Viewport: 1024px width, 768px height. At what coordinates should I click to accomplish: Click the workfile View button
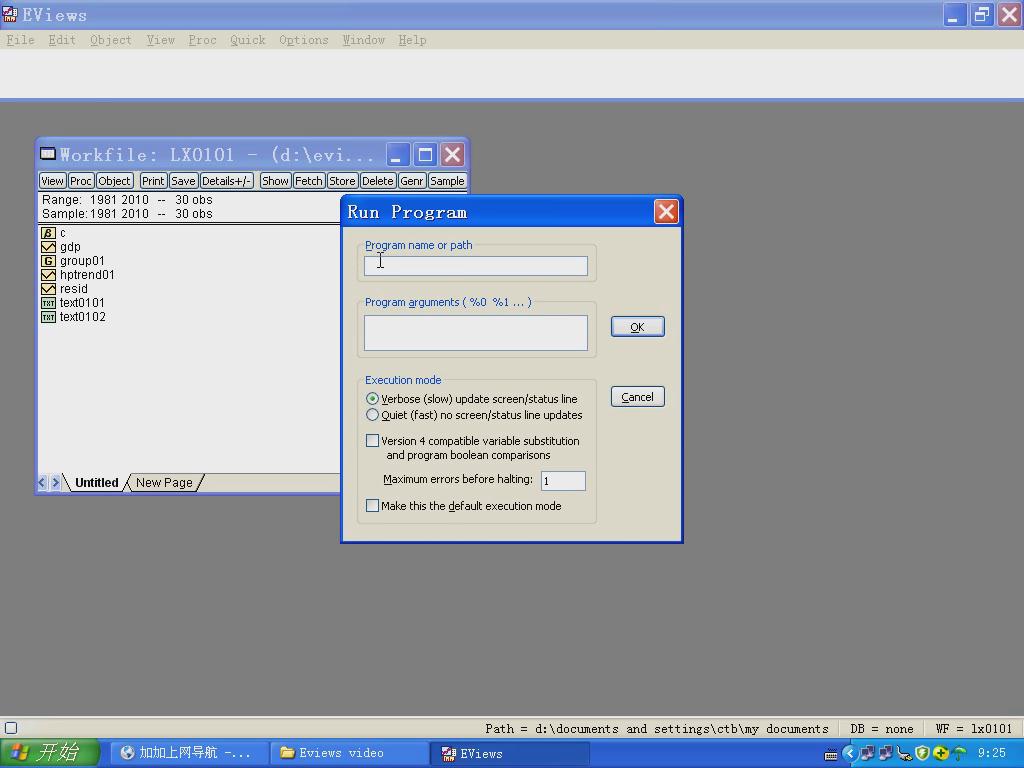pos(52,181)
